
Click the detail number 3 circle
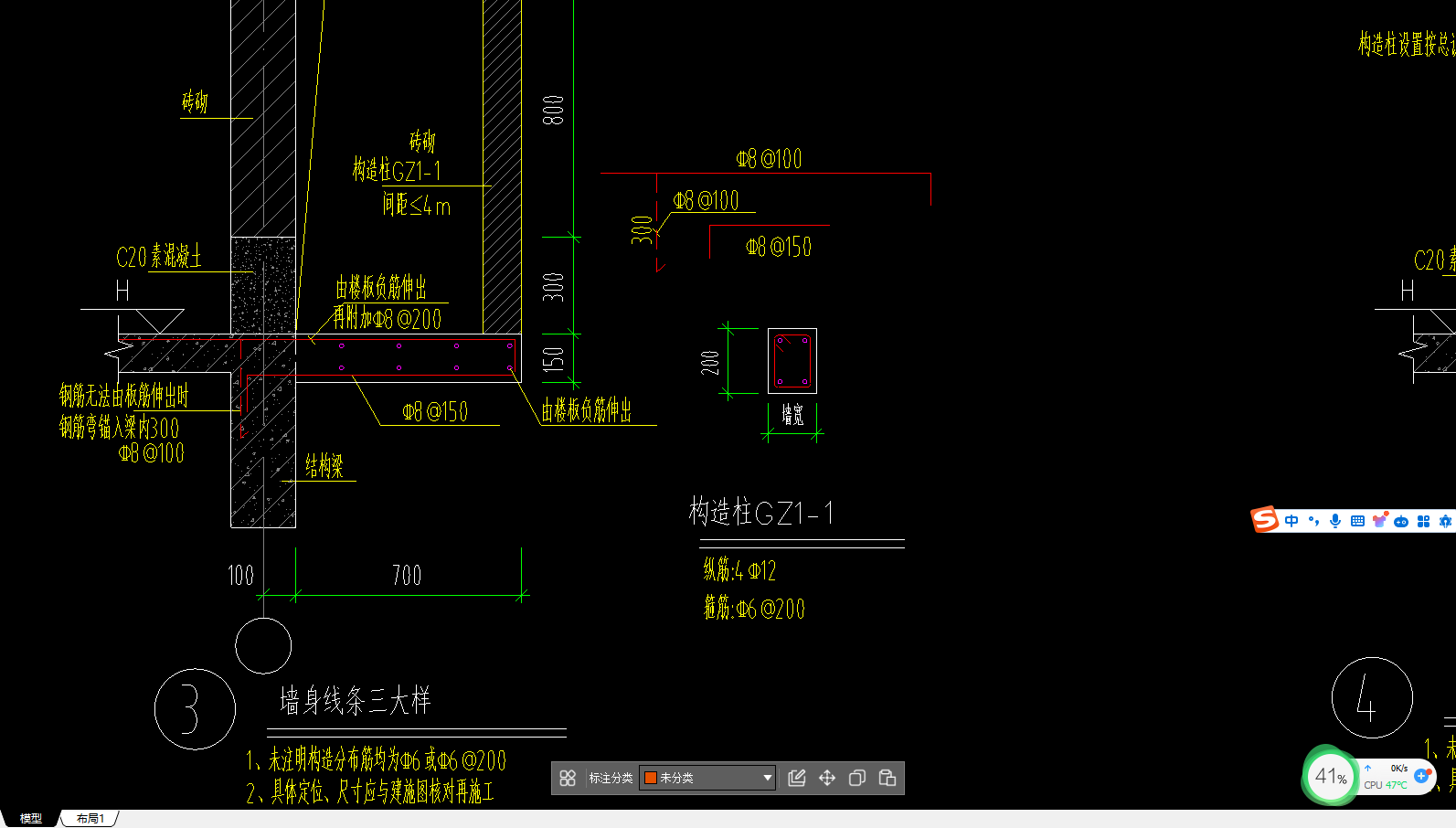[195, 709]
